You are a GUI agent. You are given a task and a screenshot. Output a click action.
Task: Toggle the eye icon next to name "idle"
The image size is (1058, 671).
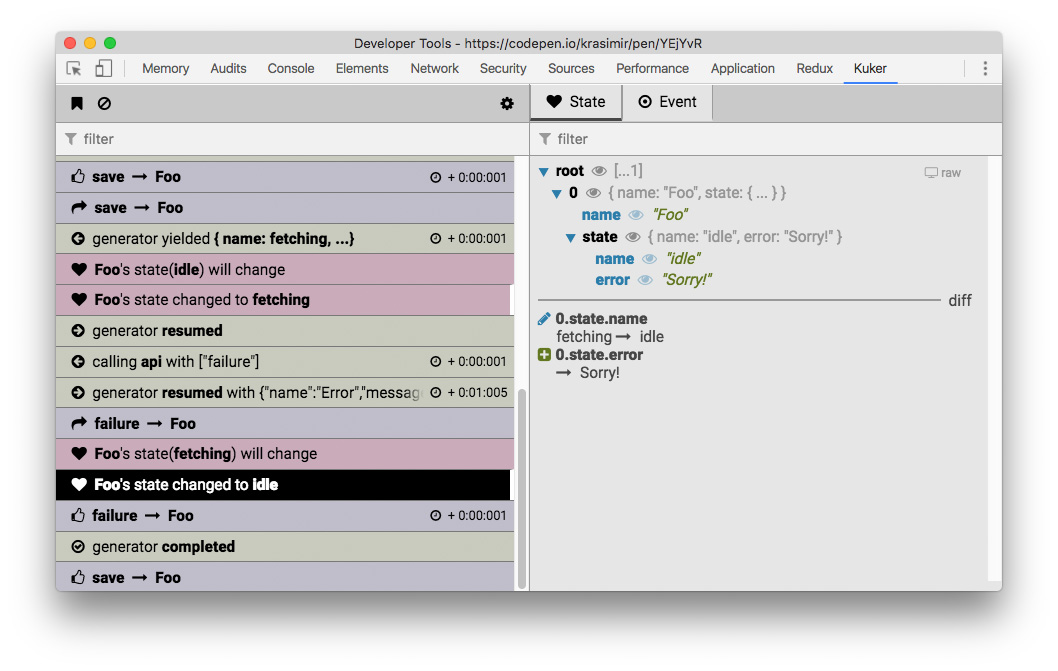pyautogui.click(x=649, y=259)
